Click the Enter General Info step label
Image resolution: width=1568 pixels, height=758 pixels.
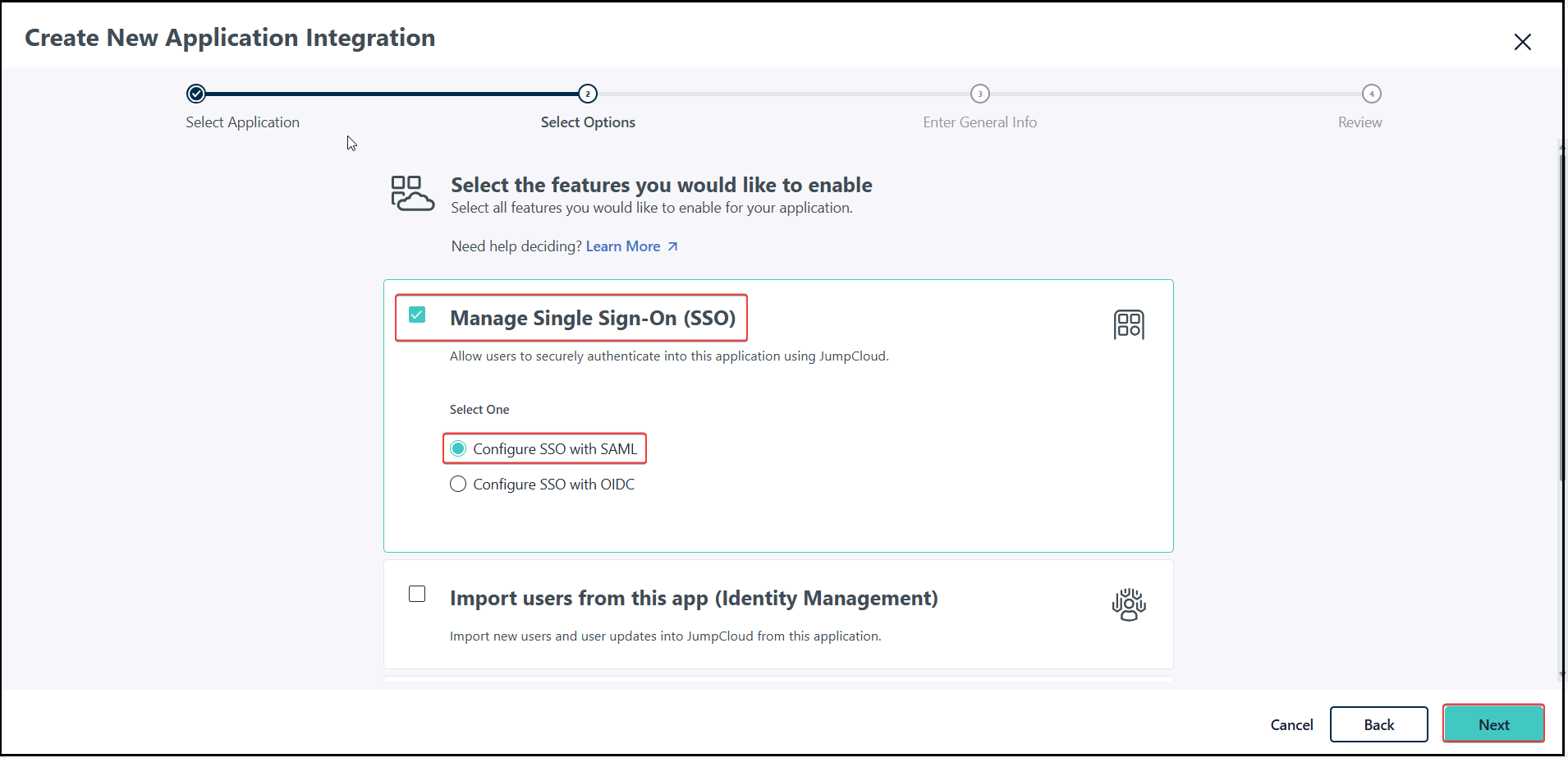pyautogui.click(x=979, y=122)
